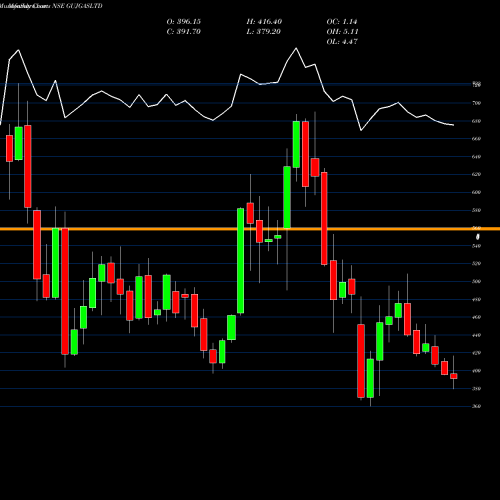This screenshot has height=500, width=500.
Task: Click the 500 price axis label
Action: (x=477, y=282)
